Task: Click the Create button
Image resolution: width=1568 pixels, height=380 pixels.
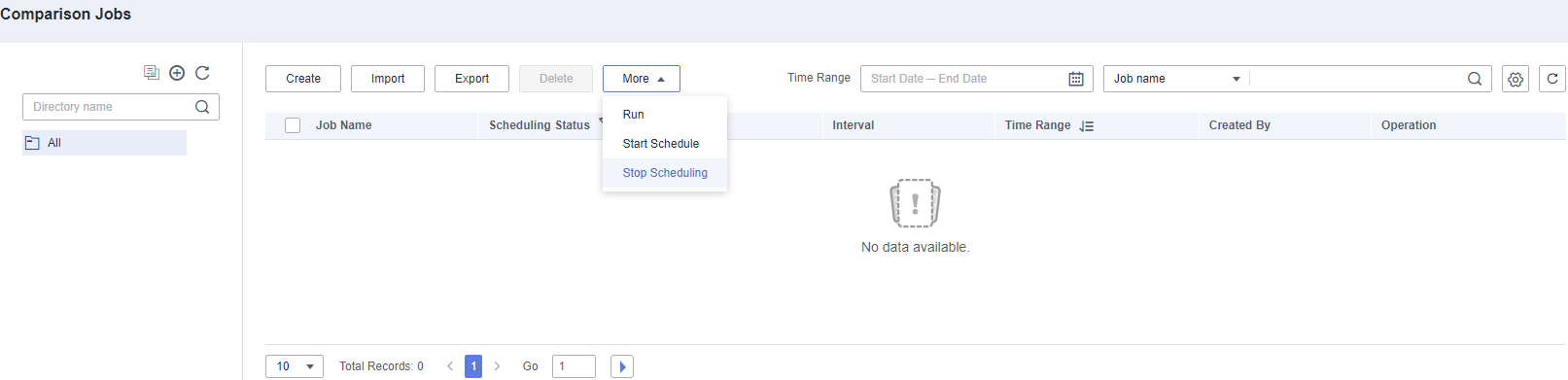Action: pyautogui.click(x=303, y=79)
